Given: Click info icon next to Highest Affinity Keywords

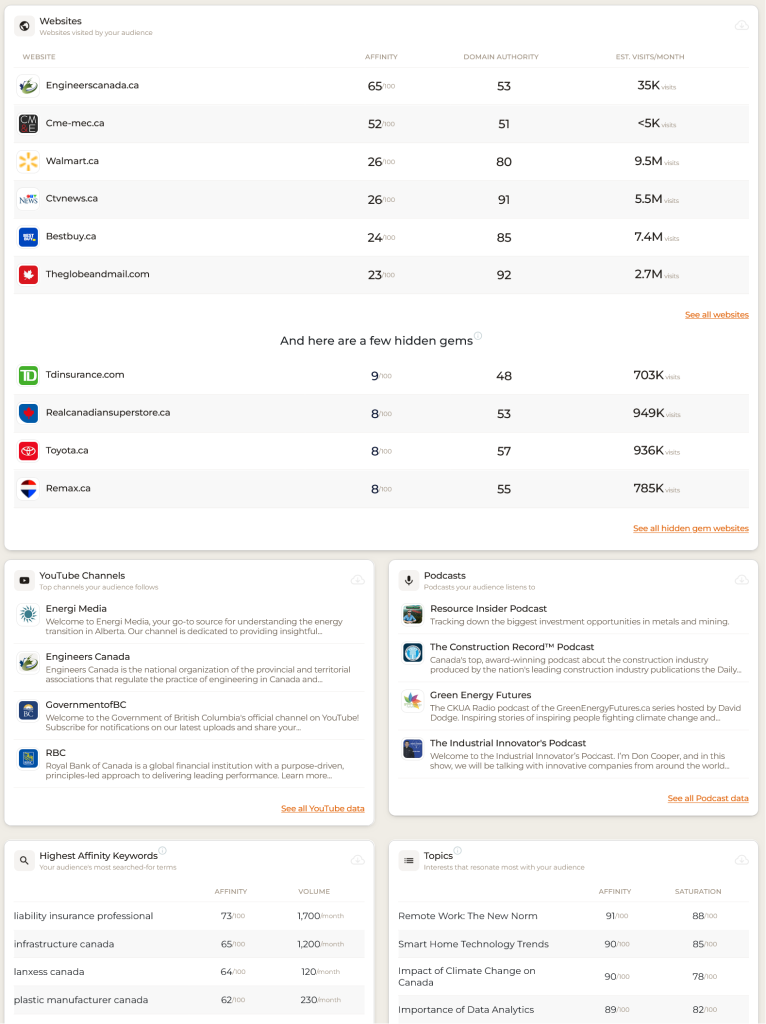Looking at the screenshot, I should point(162,851).
